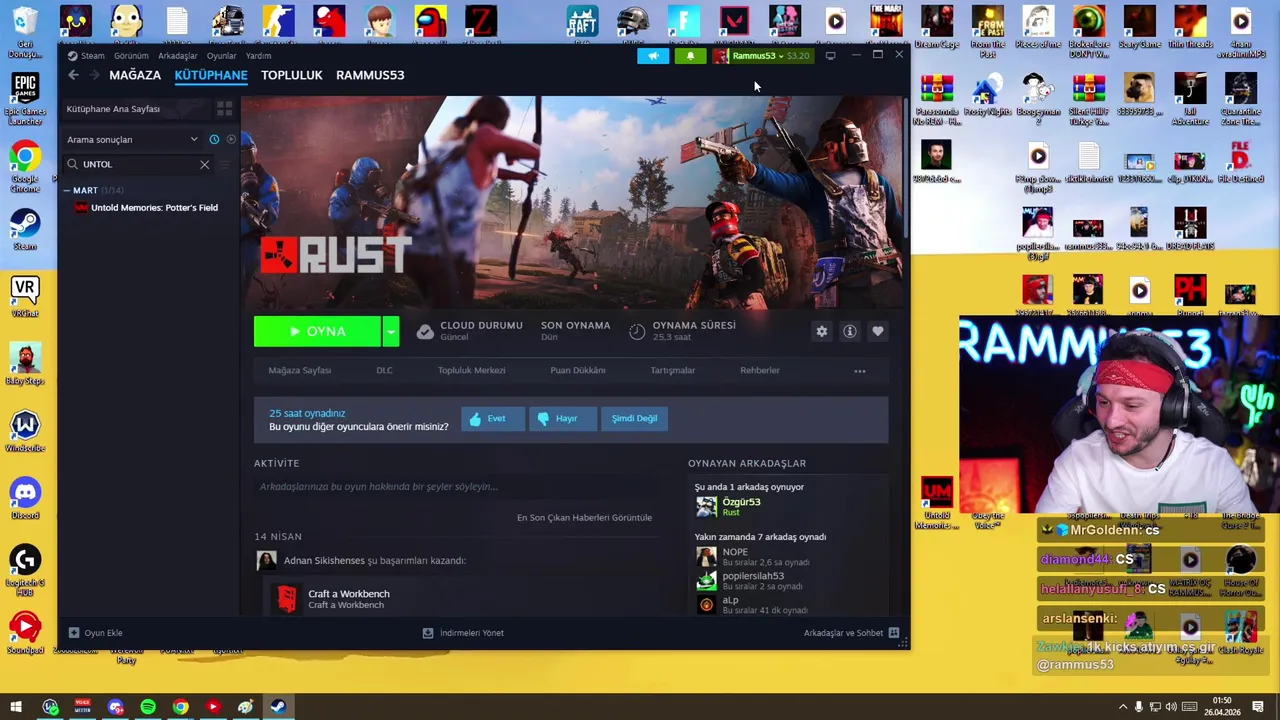Choose Şimdi Değil option

635,418
